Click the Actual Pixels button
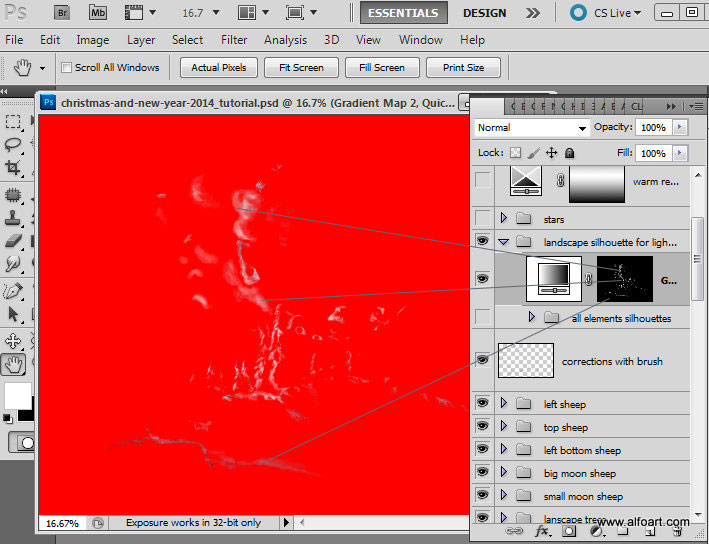The width and height of the screenshot is (709, 544). [219, 68]
